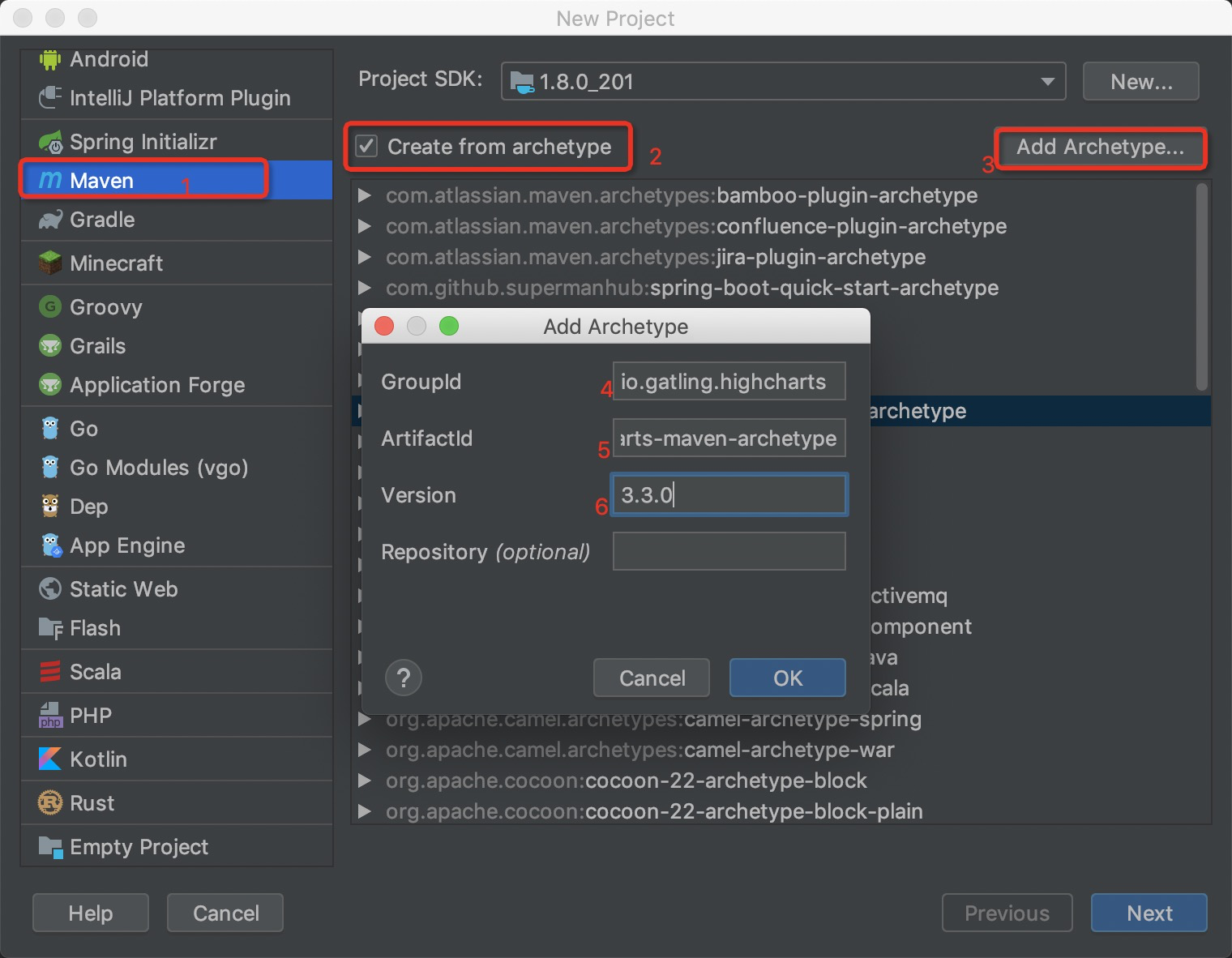Select Scala project type
The width and height of the screenshot is (1232, 958).
[x=177, y=672]
